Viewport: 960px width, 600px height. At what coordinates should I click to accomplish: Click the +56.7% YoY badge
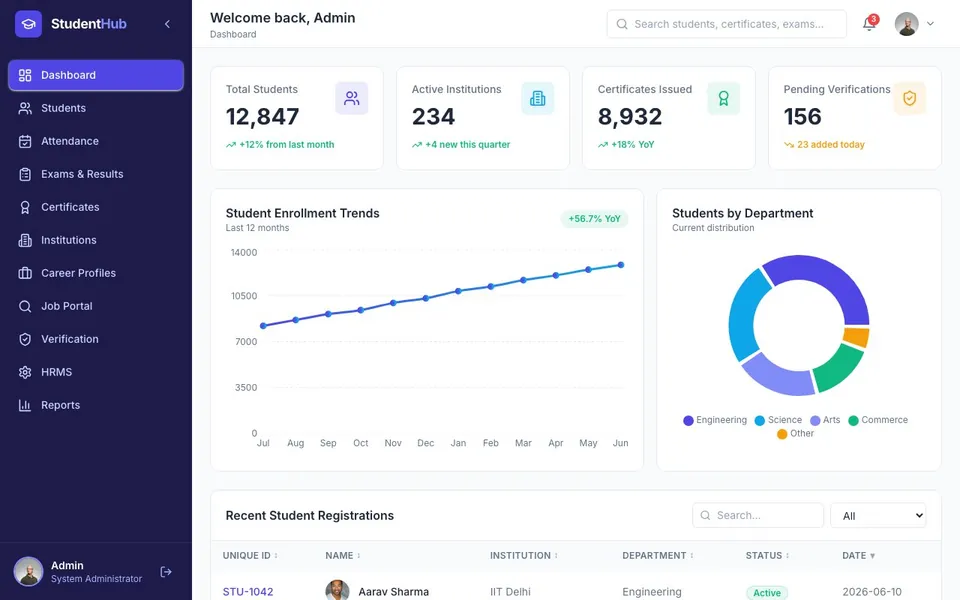[x=594, y=219]
